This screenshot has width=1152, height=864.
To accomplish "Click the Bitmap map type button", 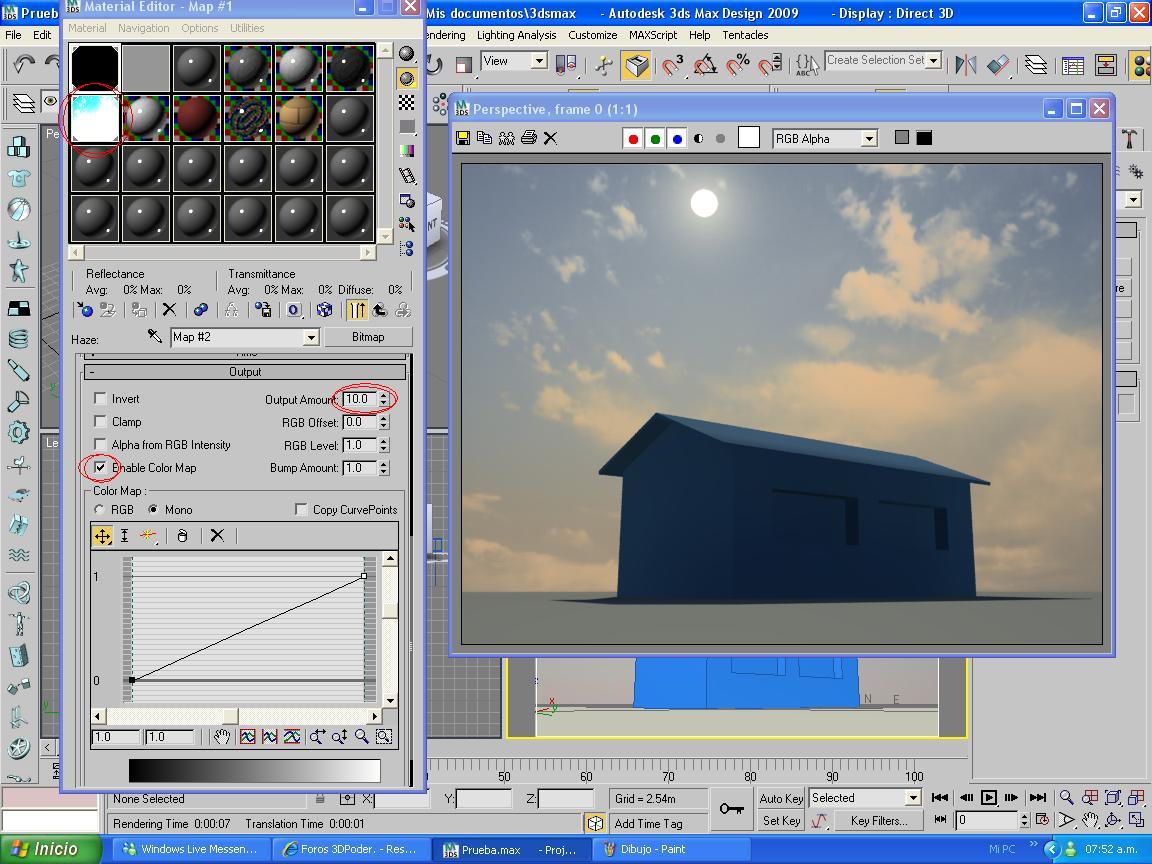I will (x=368, y=336).
